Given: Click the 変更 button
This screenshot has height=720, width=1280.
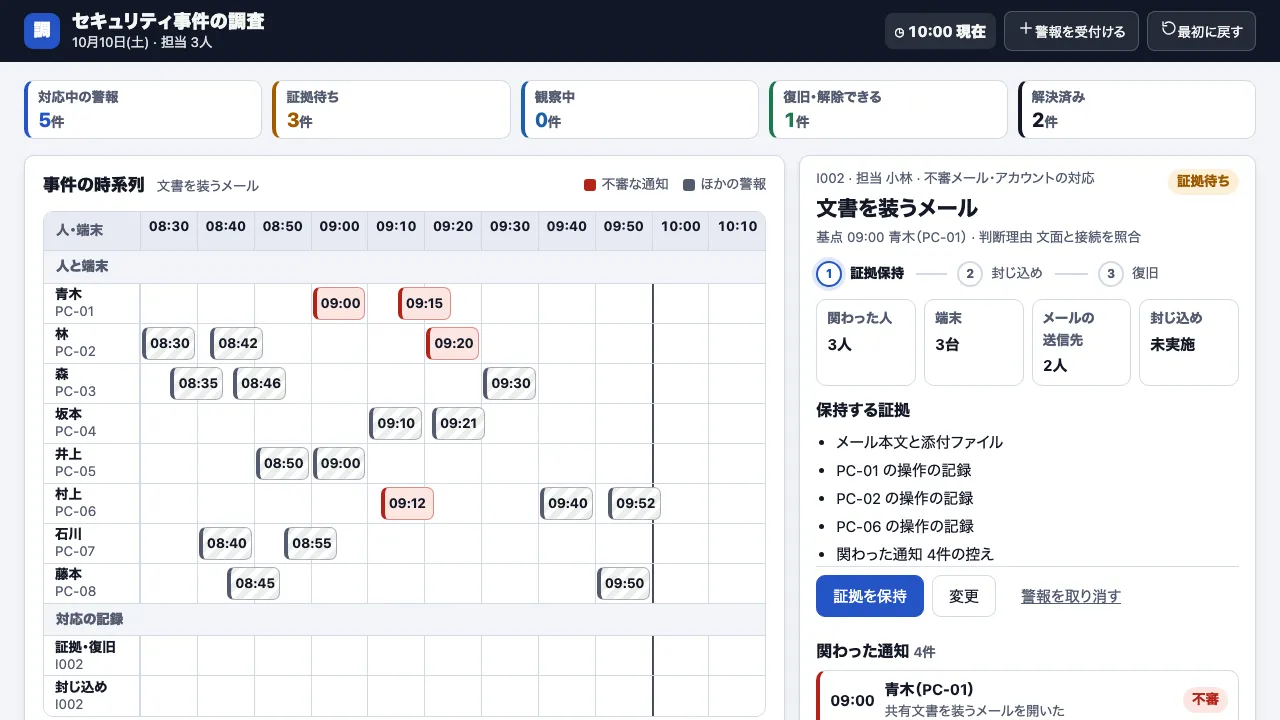Looking at the screenshot, I should coord(964,596).
